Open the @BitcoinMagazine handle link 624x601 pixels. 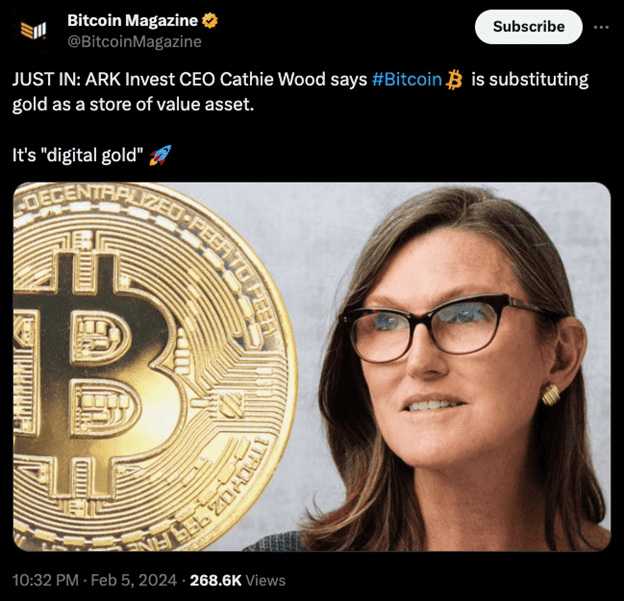pyautogui.click(x=135, y=41)
